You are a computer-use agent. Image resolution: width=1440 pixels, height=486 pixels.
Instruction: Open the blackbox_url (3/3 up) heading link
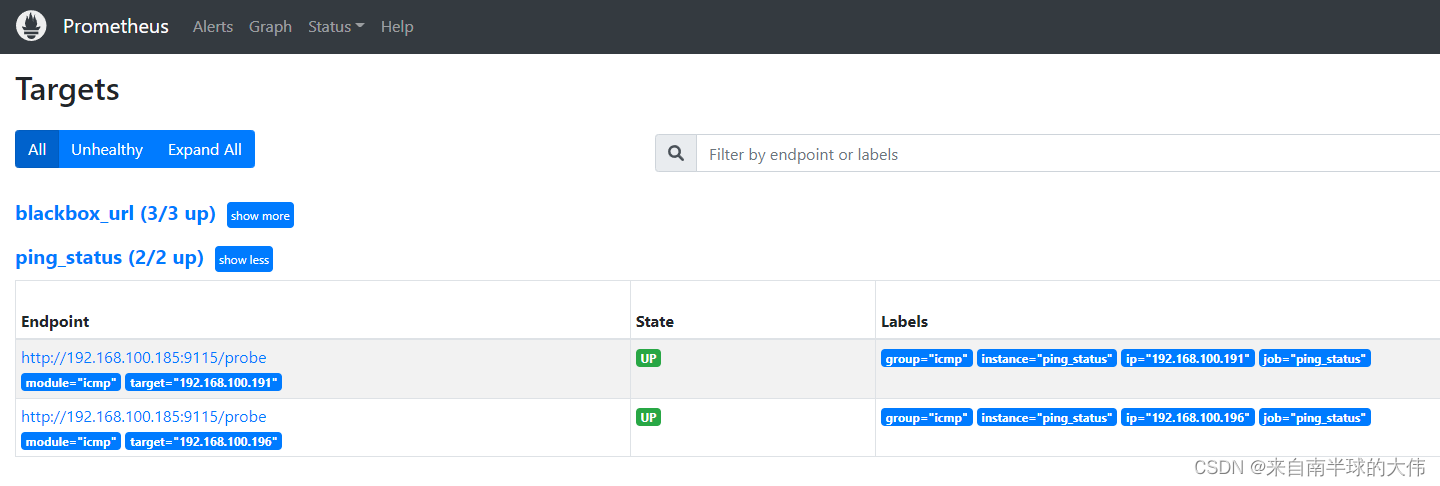pyautogui.click(x=116, y=213)
